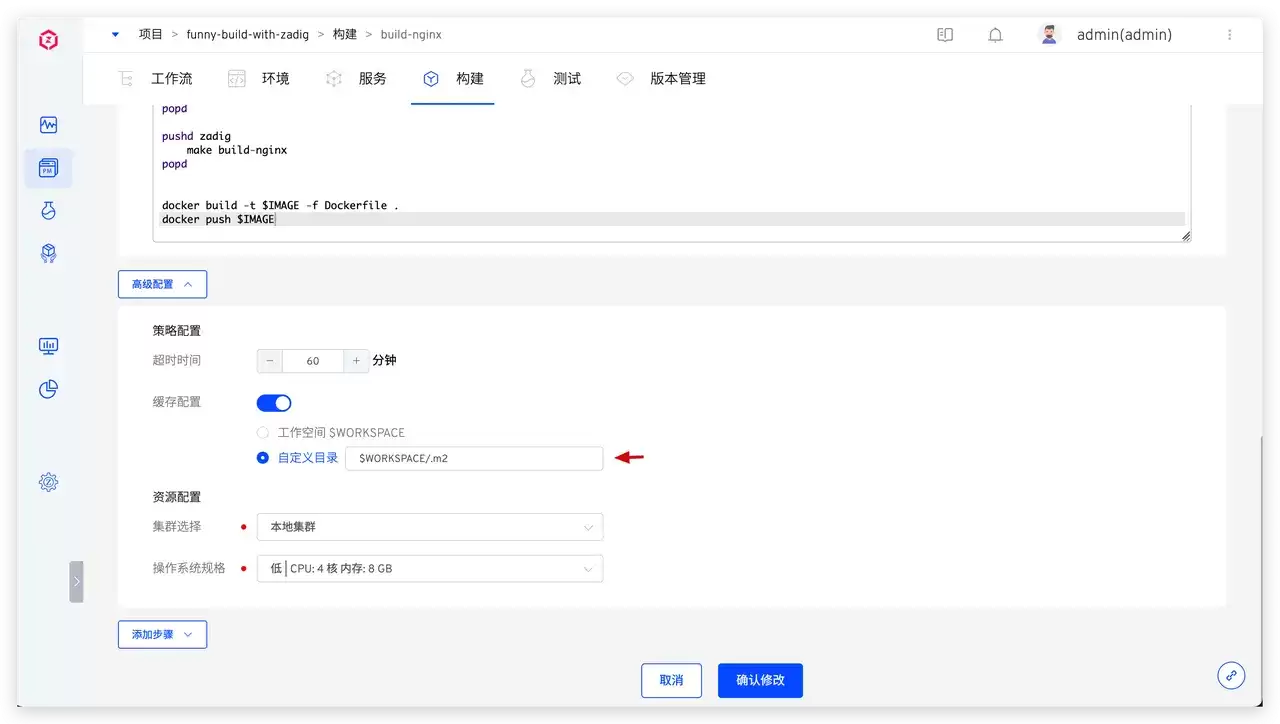Click the script editor resize handle
Viewport: 1280px width, 724px height.
coord(1185,236)
